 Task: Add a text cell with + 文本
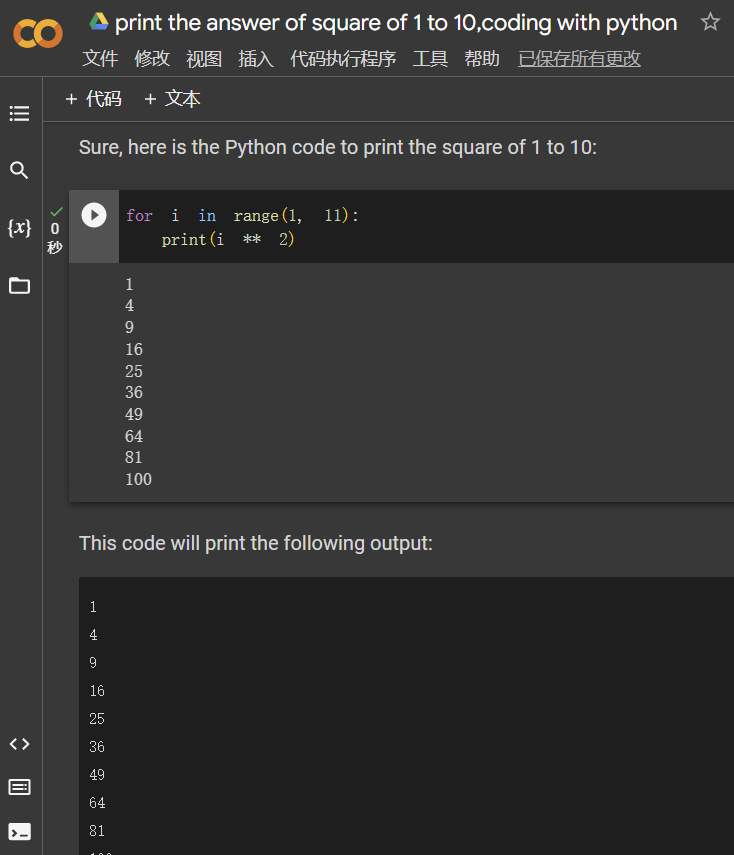click(x=172, y=99)
